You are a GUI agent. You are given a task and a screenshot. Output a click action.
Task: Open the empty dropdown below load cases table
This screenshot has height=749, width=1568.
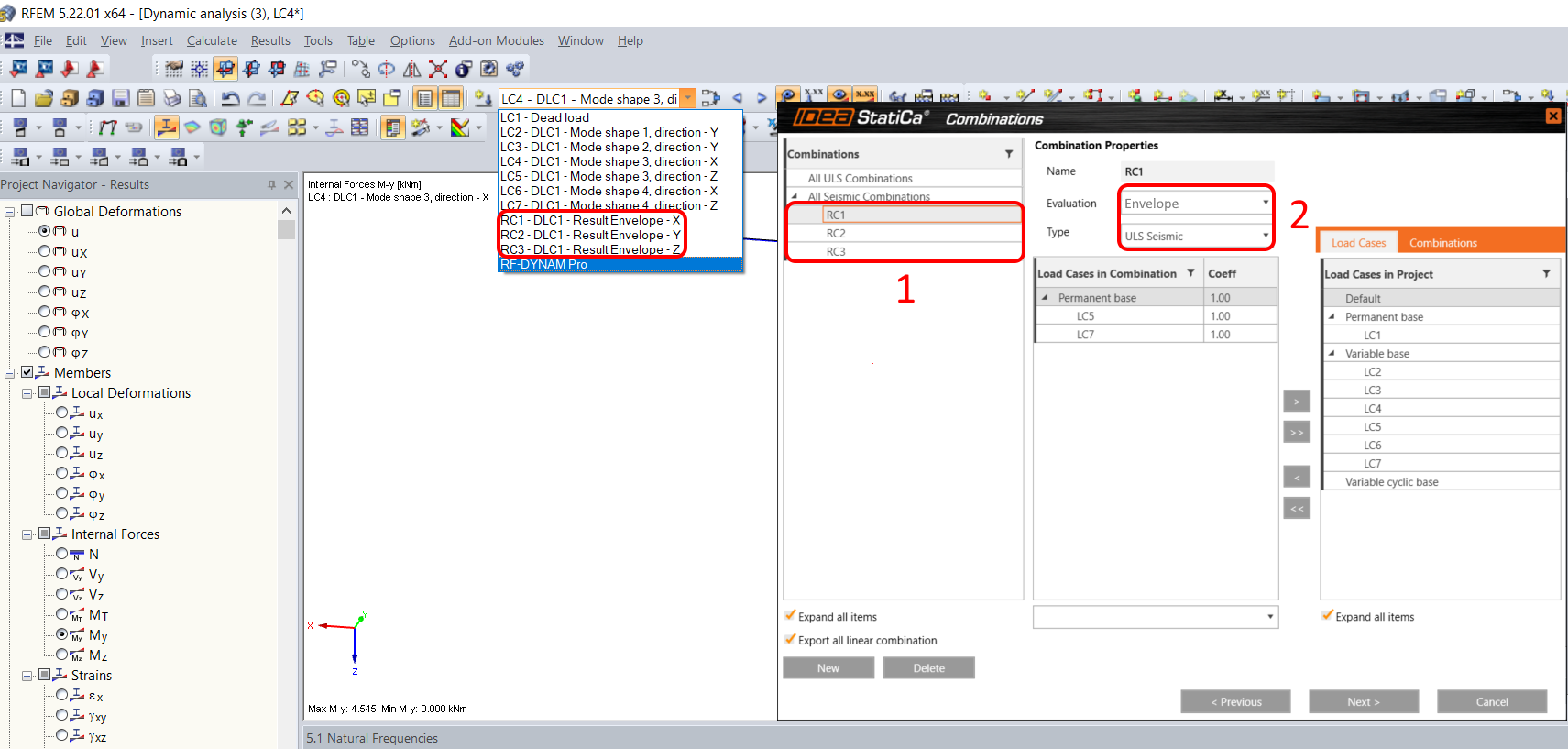pyautogui.click(x=1155, y=617)
